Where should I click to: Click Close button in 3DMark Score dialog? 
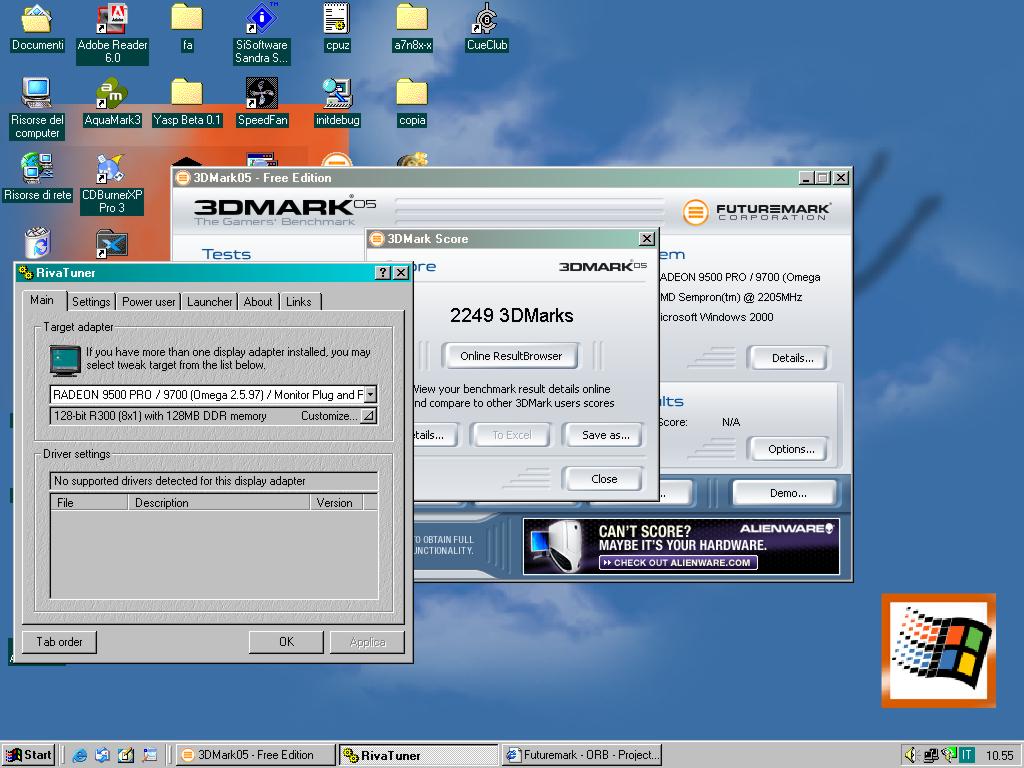(603, 479)
